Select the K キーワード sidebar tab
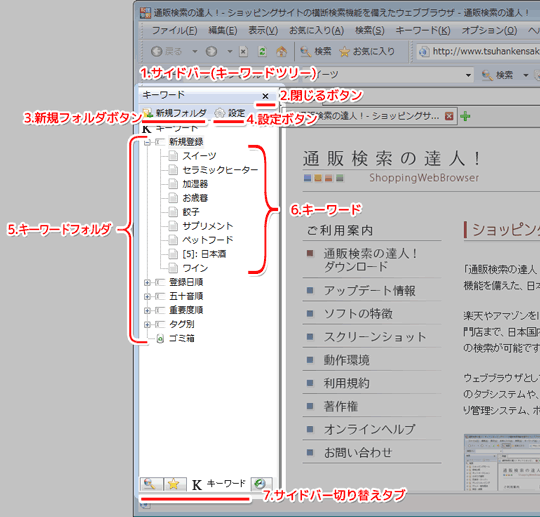The height and width of the screenshot is (517, 540). point(218,484)
